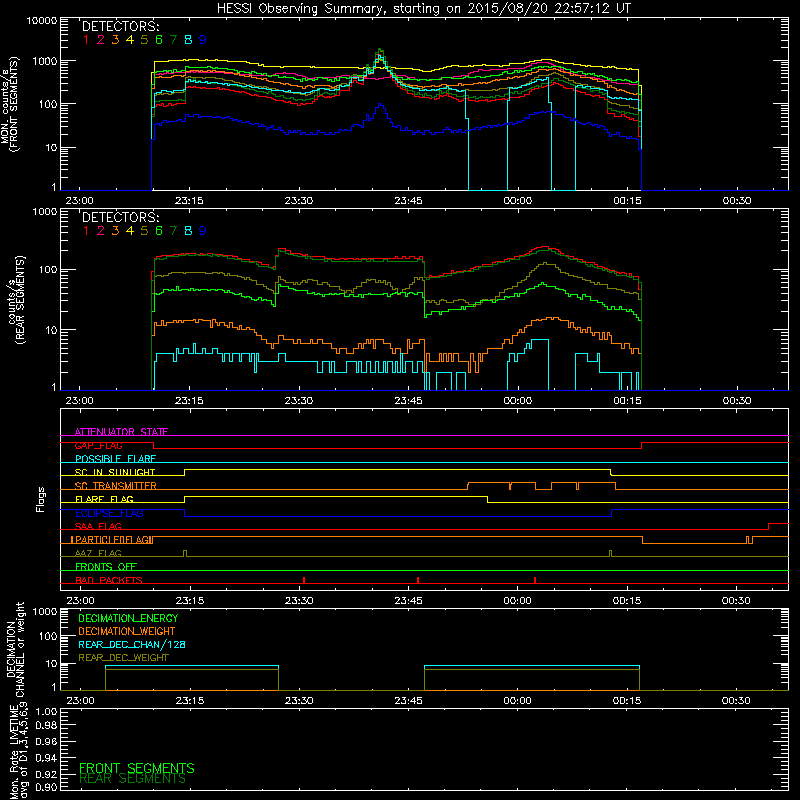
Task: Click the ATTENUATOR_STATE flag label
Action: tap(121, 432)
